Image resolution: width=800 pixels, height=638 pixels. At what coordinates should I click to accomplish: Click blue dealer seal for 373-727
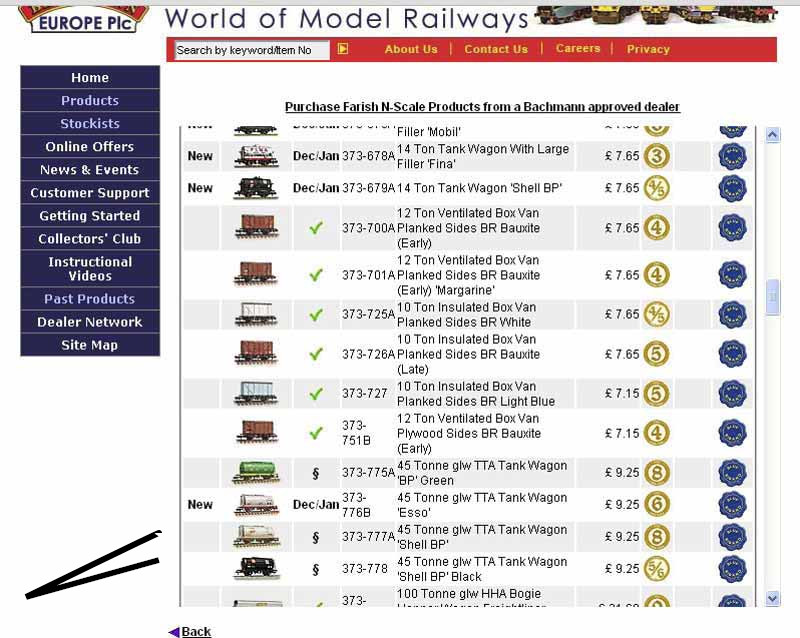point(732,394)
